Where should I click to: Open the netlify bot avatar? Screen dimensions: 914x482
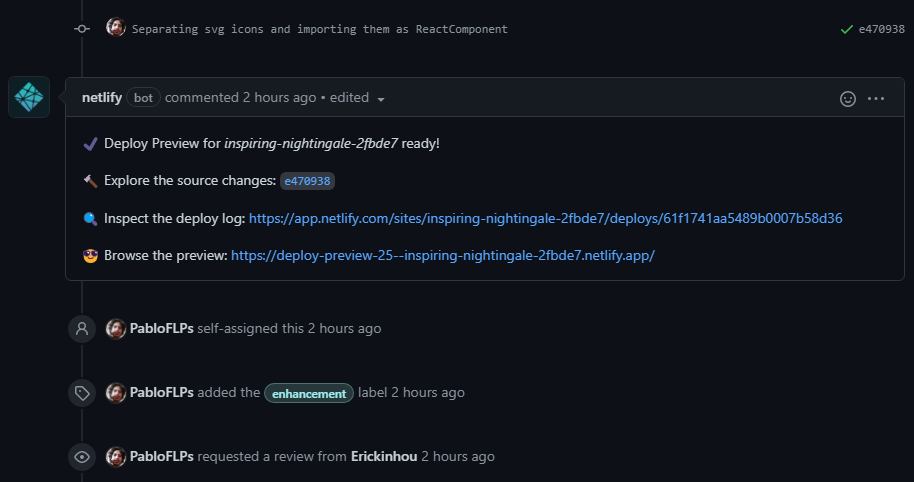[x=29, y=97]
